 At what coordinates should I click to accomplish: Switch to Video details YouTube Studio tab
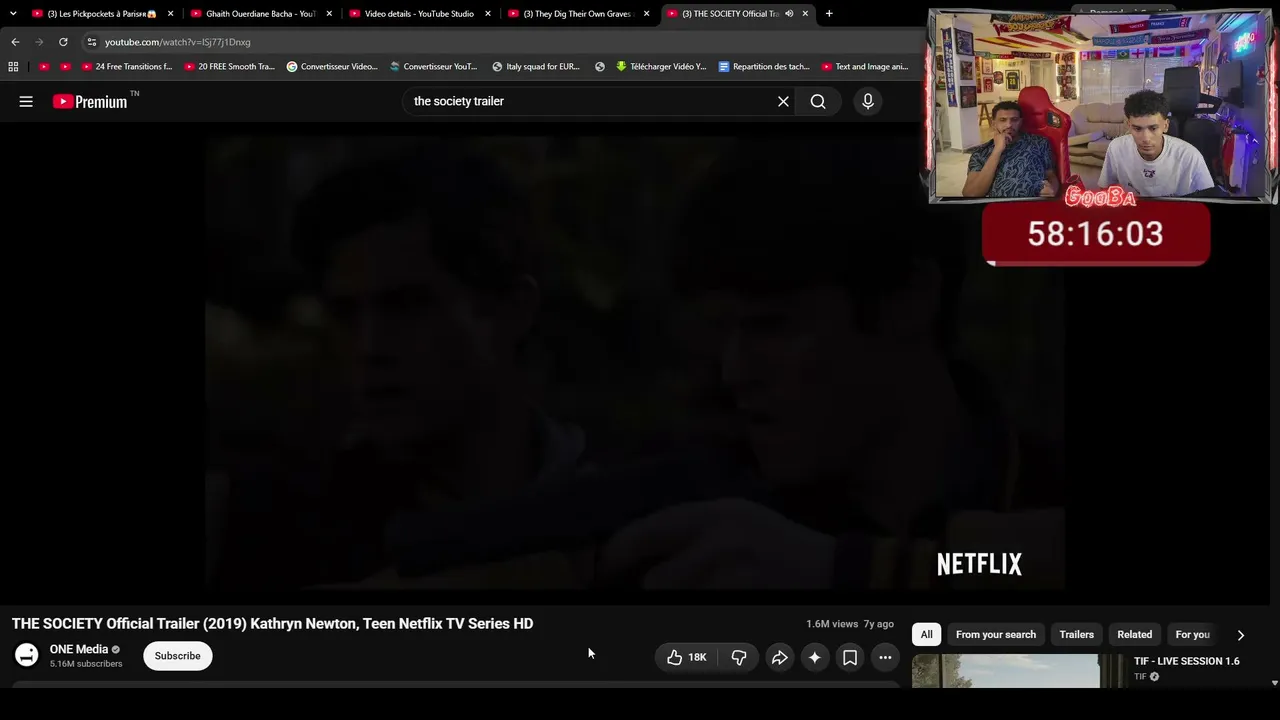[x=413, y=14]
